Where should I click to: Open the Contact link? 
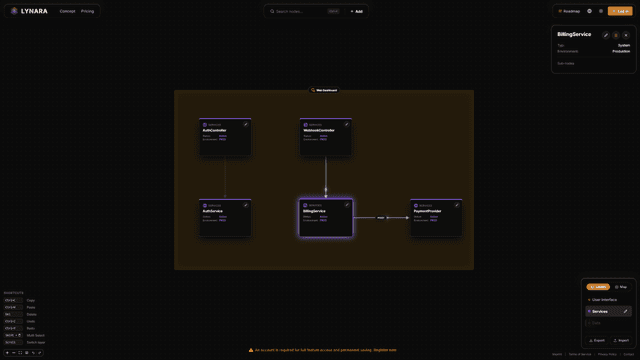(x=629, y=354)
